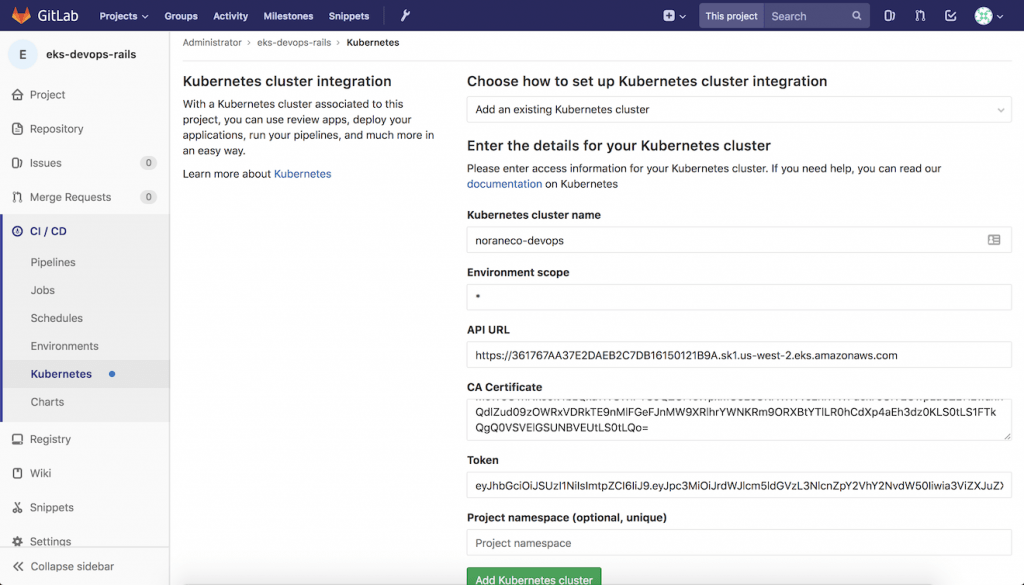Open the documentation link
The image size is (1024, 585).
tap(504, 184)
